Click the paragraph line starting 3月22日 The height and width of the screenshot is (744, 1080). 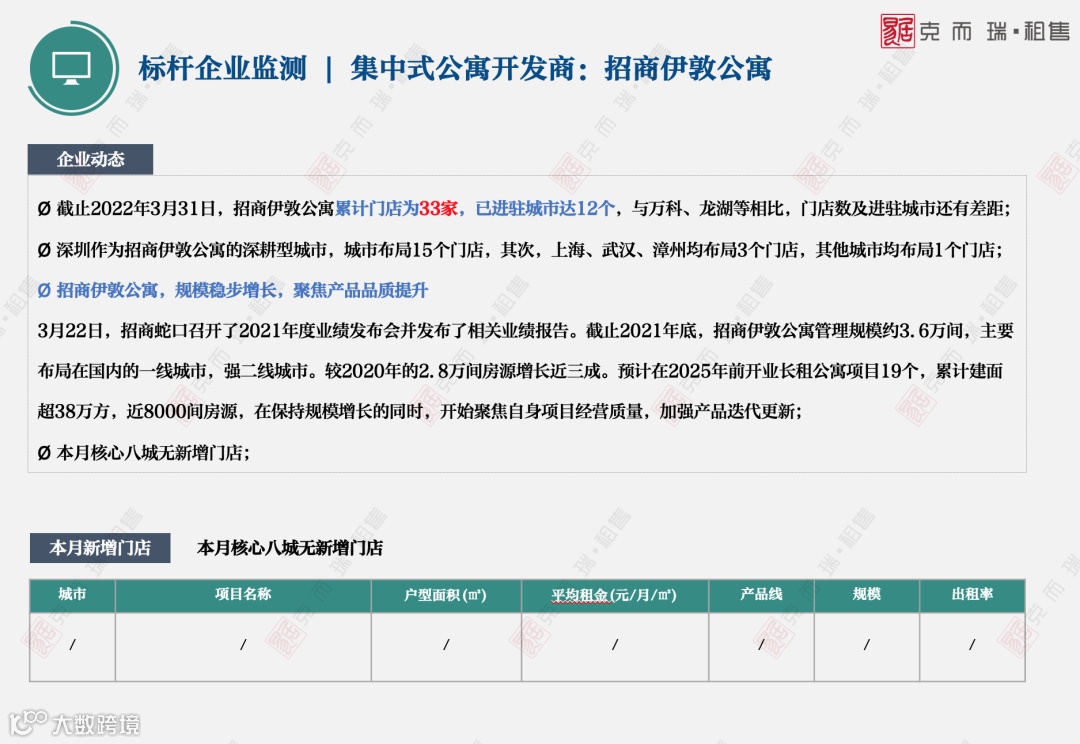(x=526, y=331)
